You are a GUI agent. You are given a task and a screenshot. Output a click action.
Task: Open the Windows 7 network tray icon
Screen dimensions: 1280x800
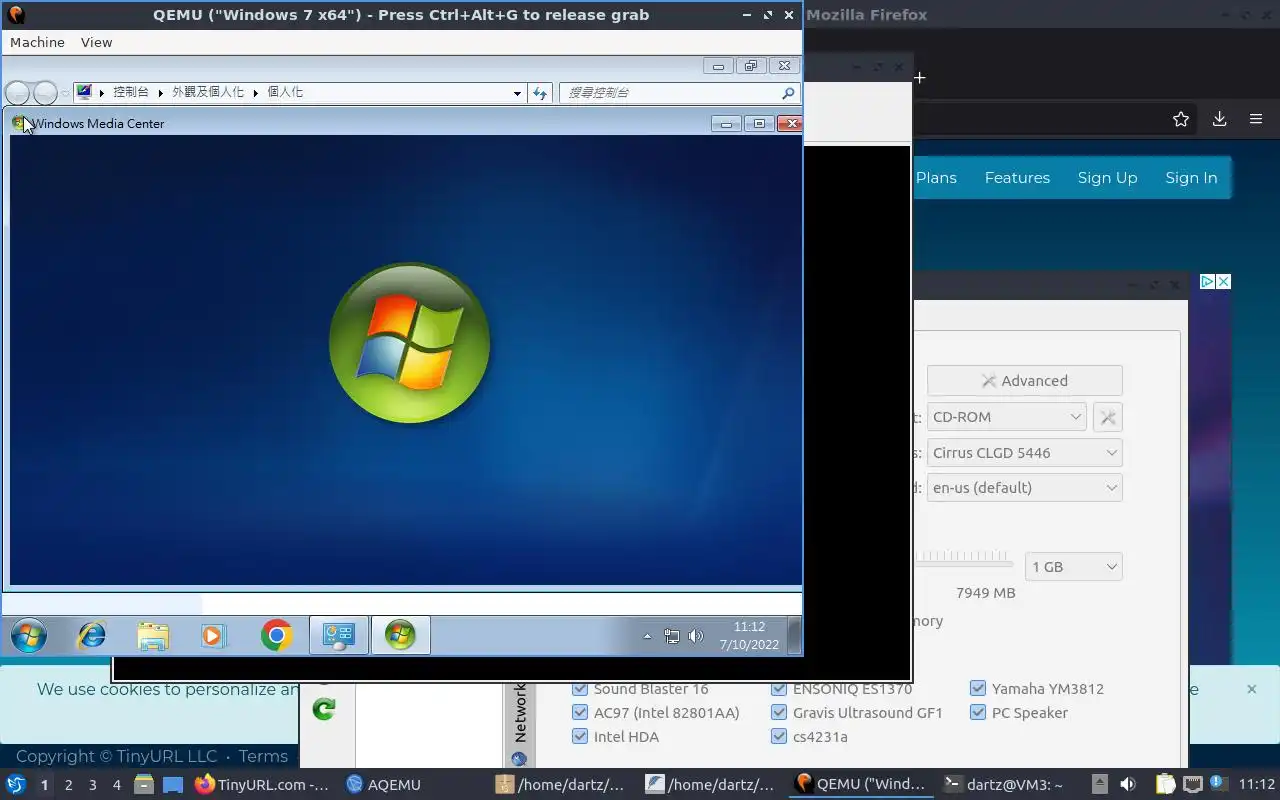coord(672,636)
